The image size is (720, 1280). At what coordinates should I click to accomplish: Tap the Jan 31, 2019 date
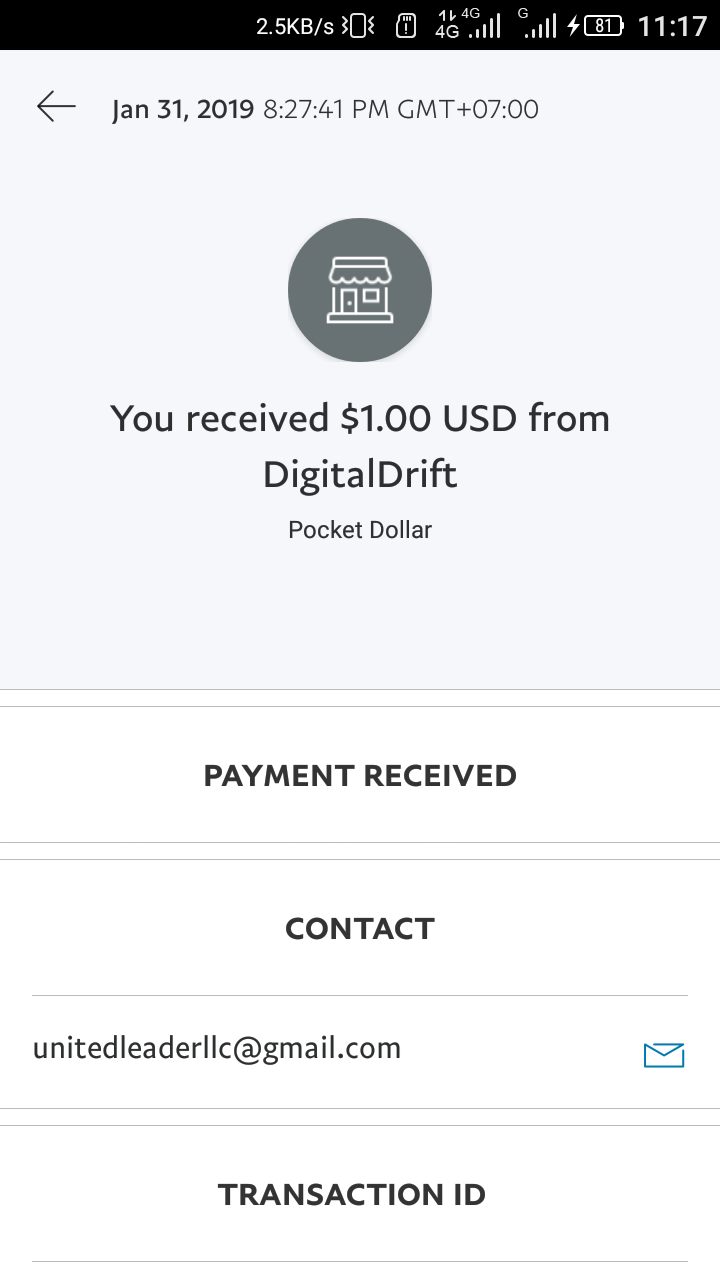pos(183,109)
